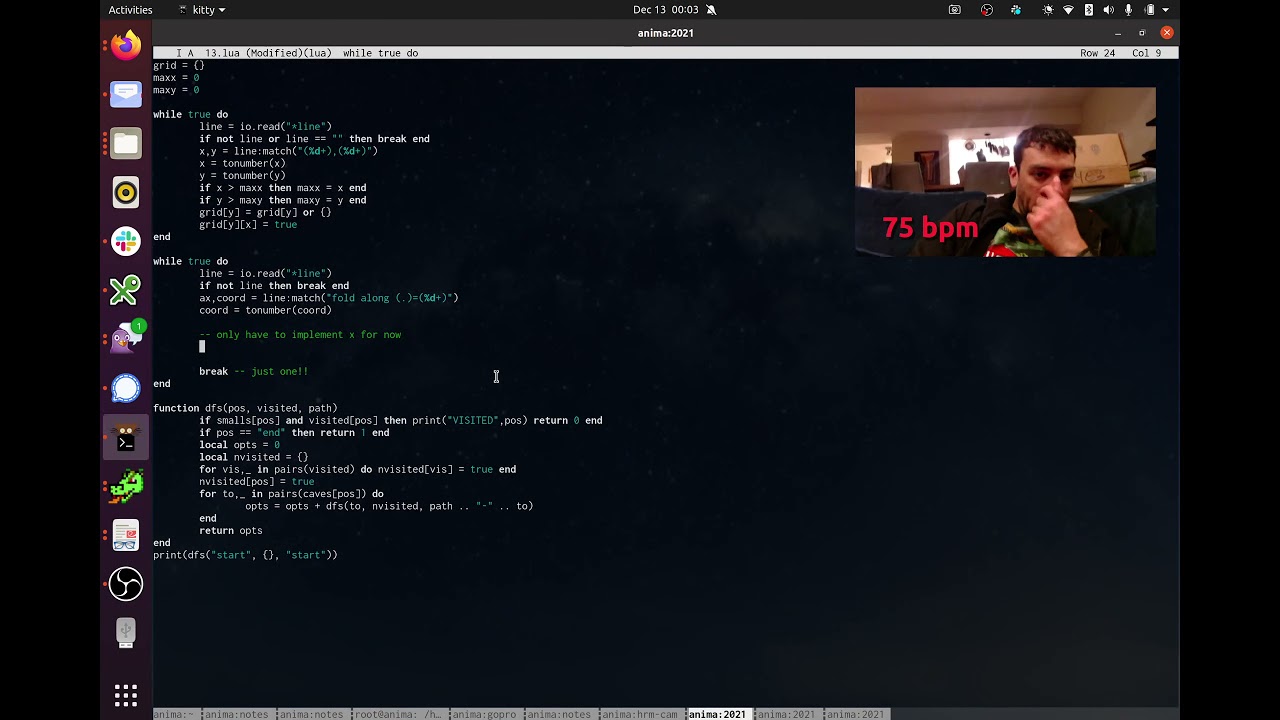Click the Row 24 status indicator

pyautogui.click(x=1097, y=53)
